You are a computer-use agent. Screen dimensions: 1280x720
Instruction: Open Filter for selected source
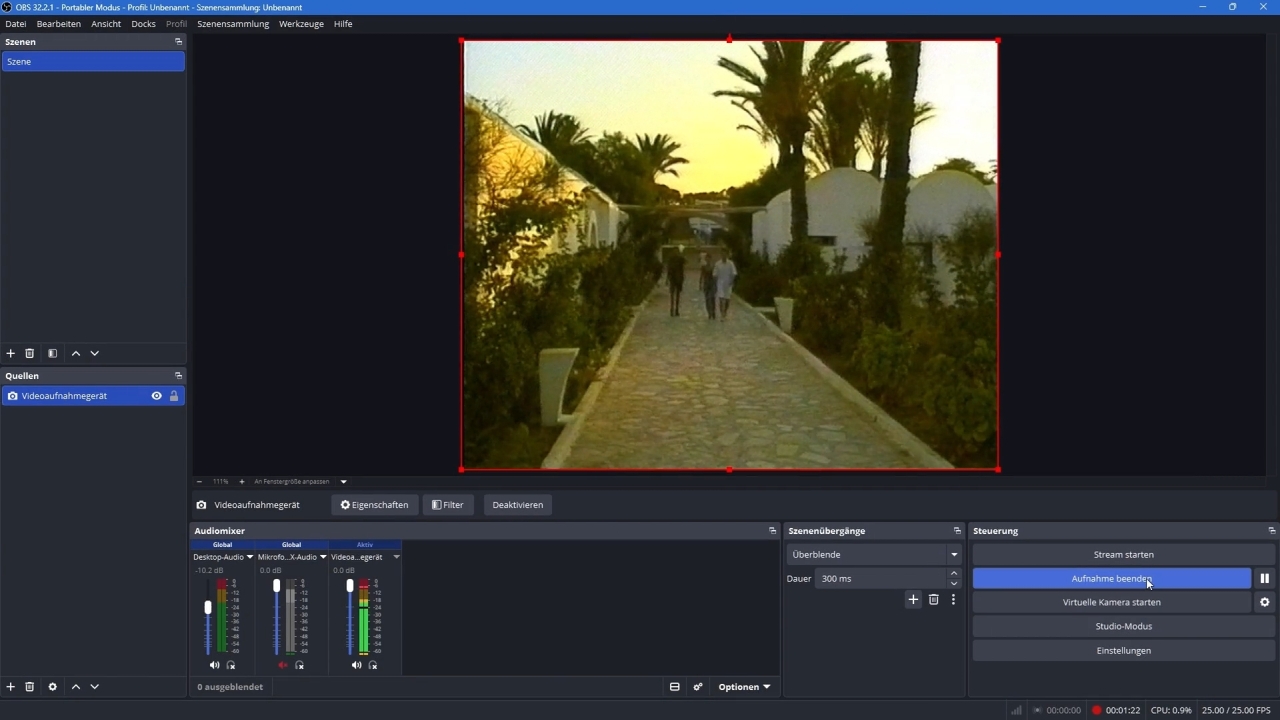(x=448, y=505)
